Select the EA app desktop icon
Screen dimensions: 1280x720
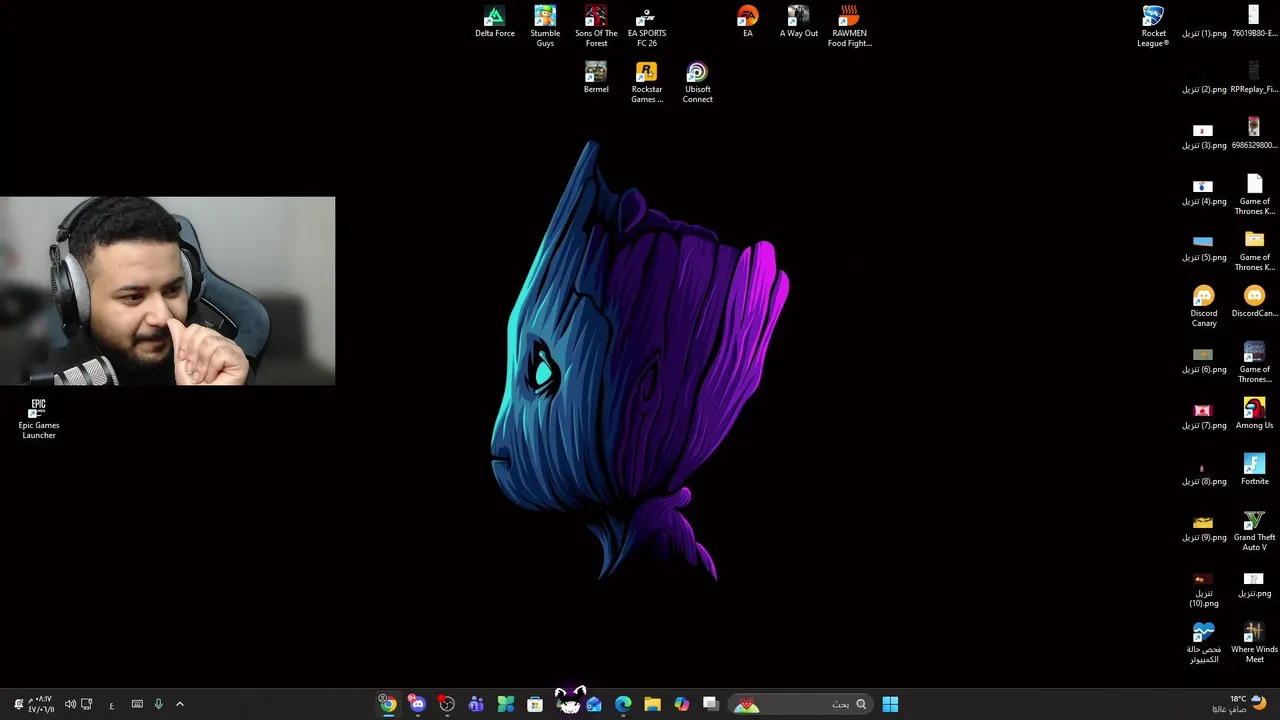click(747, 22)
